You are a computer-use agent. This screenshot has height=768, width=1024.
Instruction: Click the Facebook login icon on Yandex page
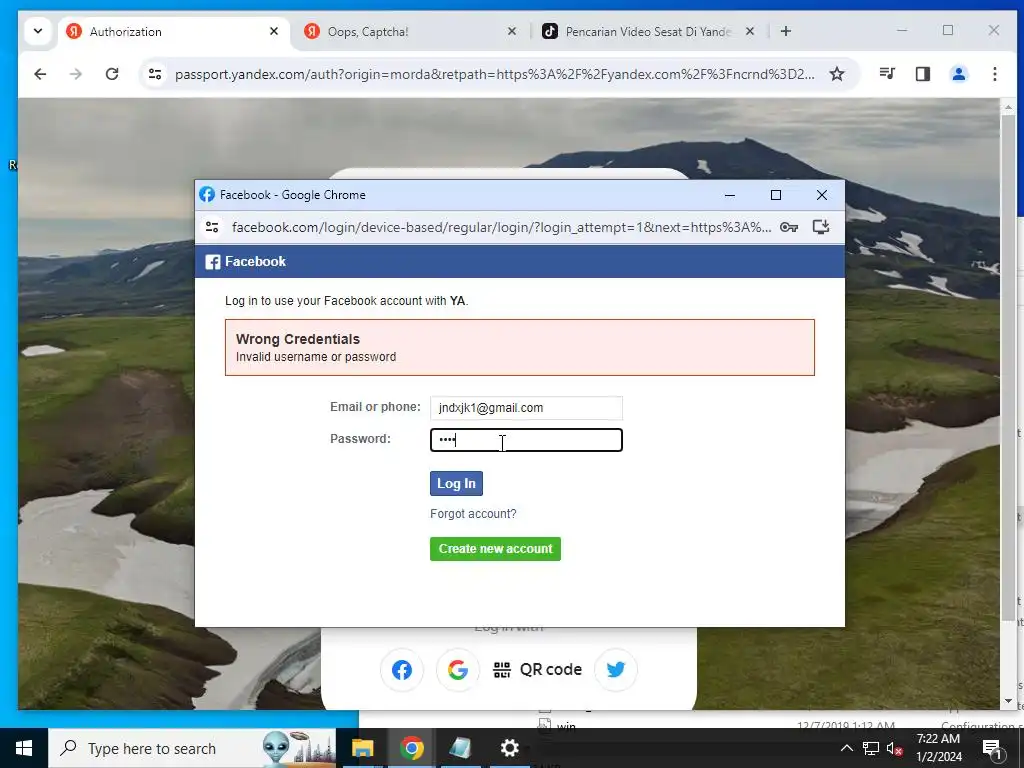[x=402, y=669]
